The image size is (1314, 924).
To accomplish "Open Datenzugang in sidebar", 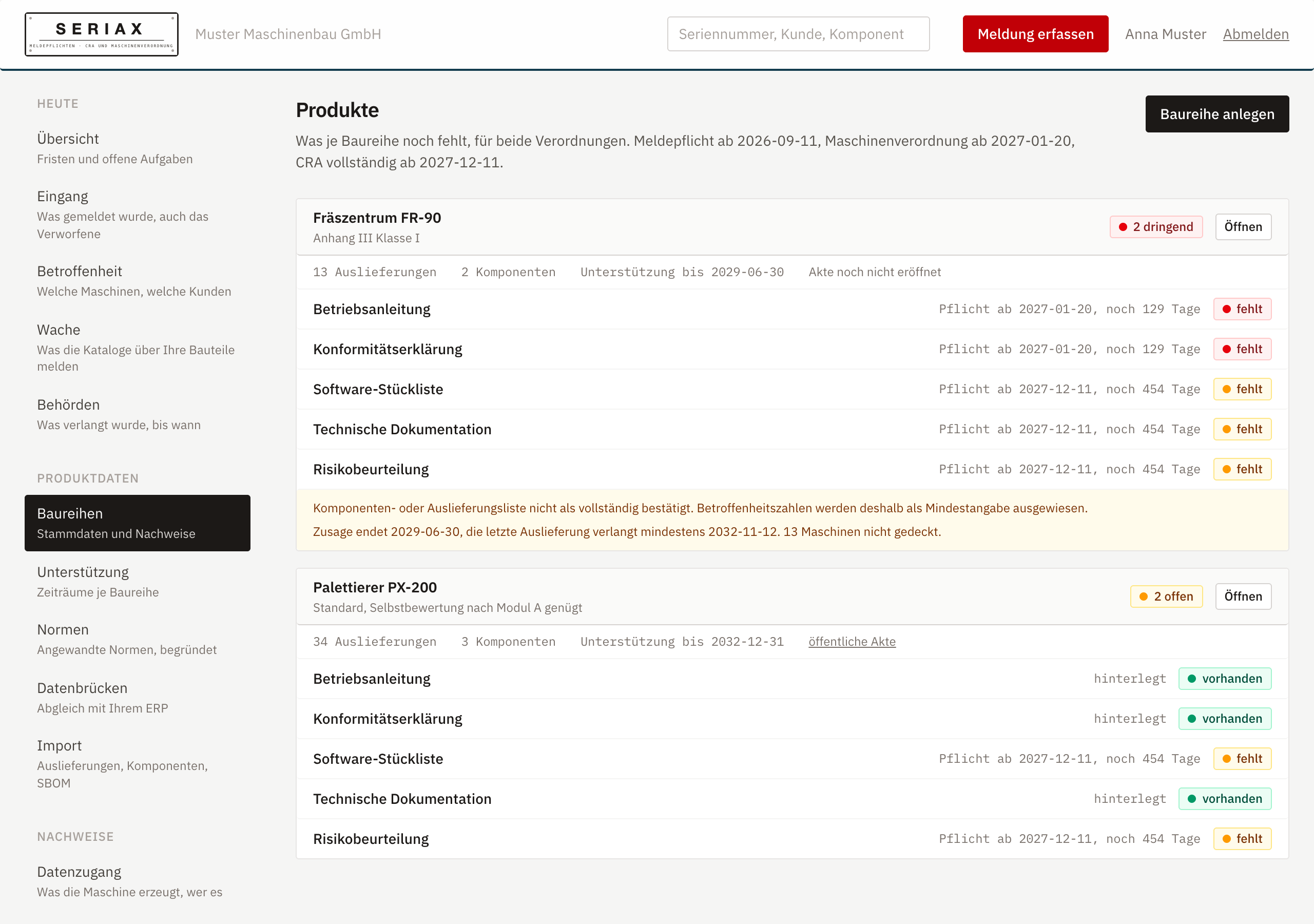I will coord(138,881).
